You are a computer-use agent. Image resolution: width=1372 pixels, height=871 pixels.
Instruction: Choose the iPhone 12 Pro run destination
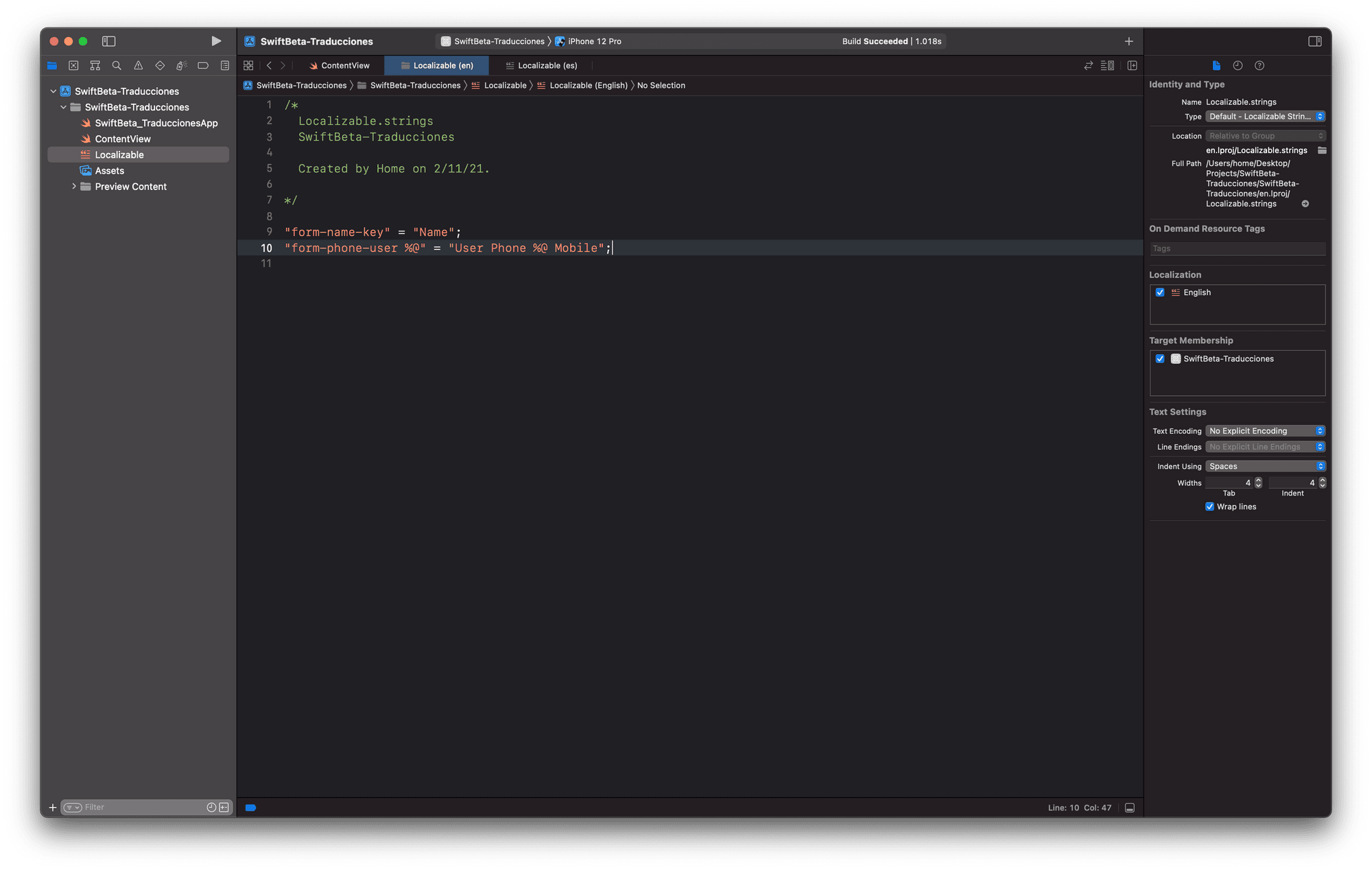click(588, 41)
